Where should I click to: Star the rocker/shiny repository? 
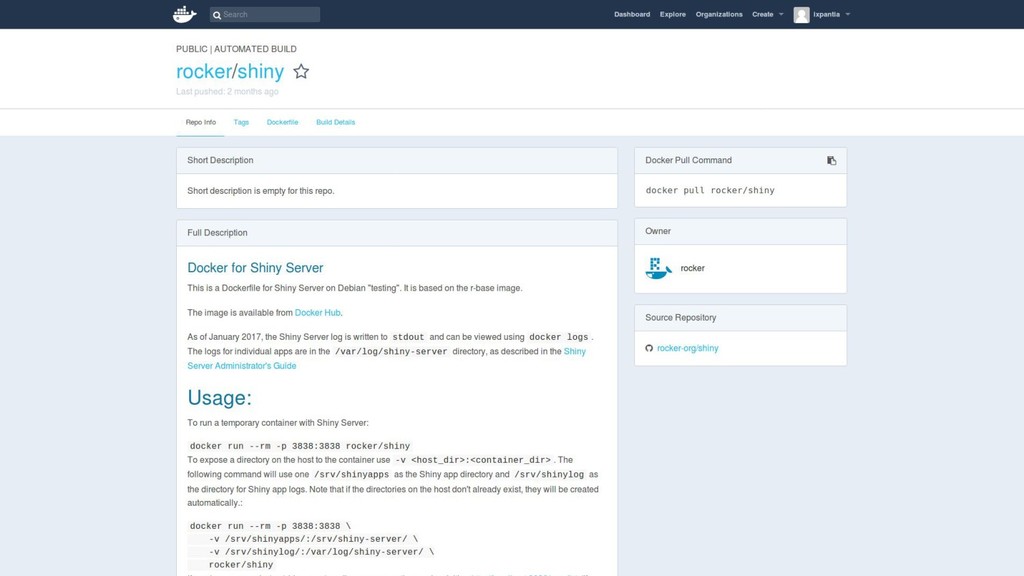[x=301, y=71]
